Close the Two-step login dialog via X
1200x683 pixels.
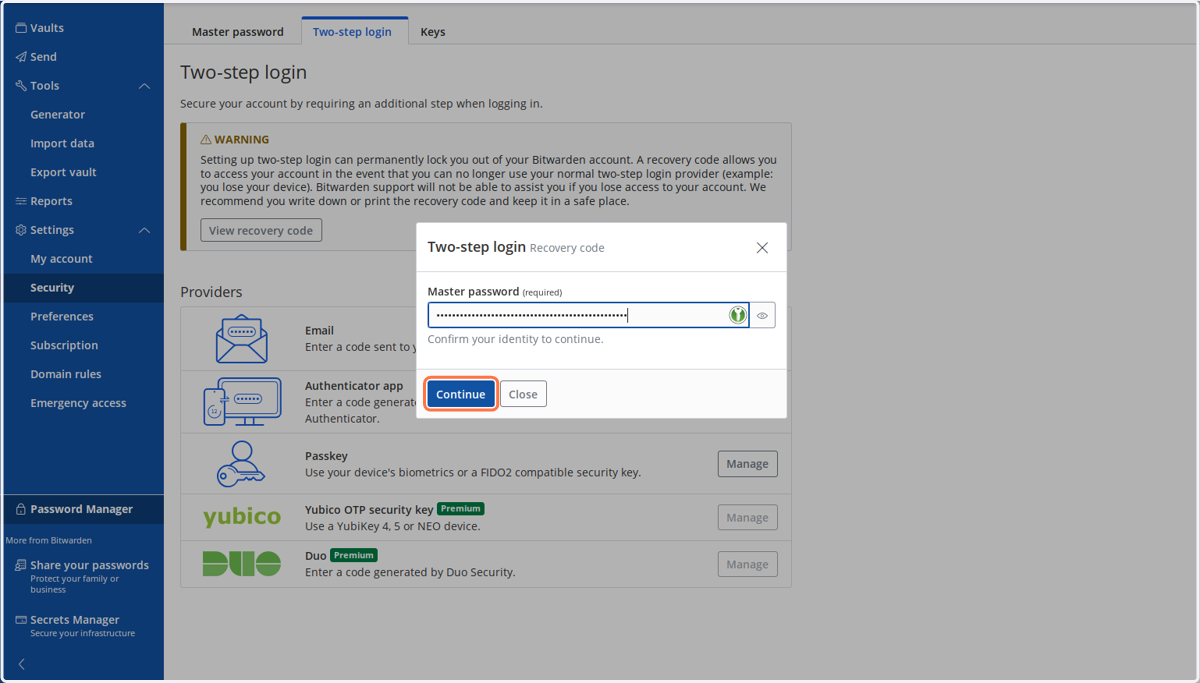[762, 247]
